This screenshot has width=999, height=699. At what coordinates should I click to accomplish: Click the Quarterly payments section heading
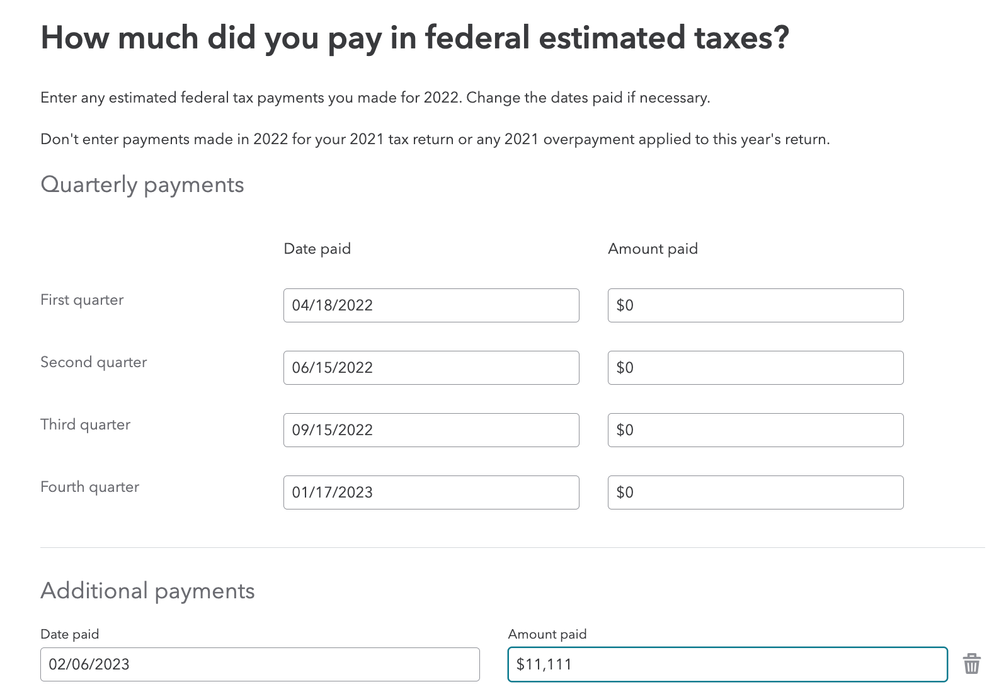142,185
